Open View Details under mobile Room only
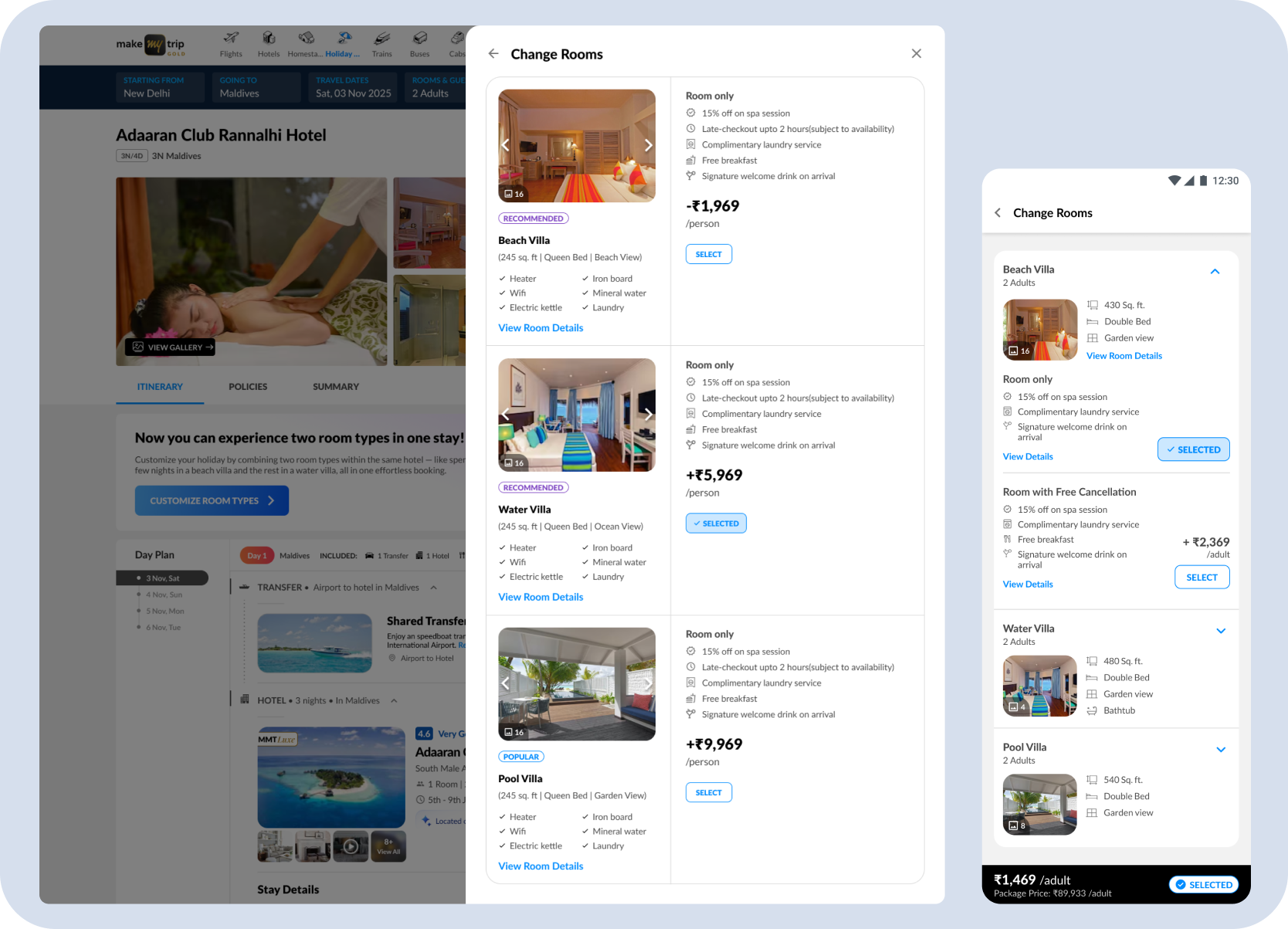The width and height of the screenshot is (1288, 929). pos(1028,456)
